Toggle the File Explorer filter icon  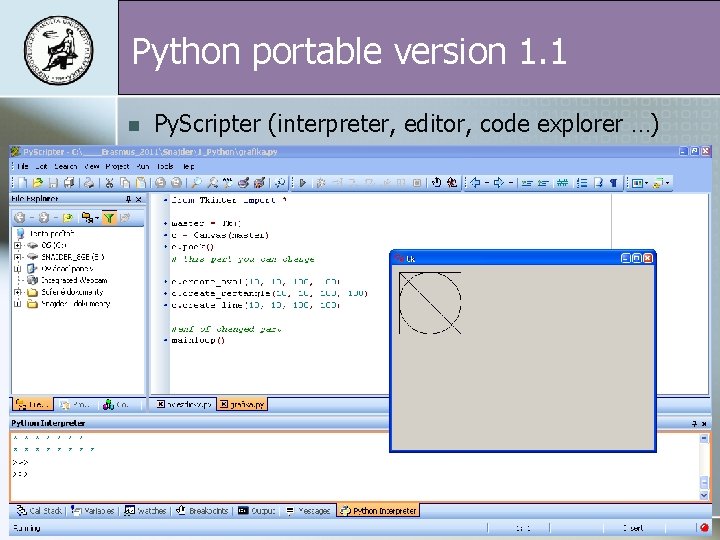(x=109, y=218)
